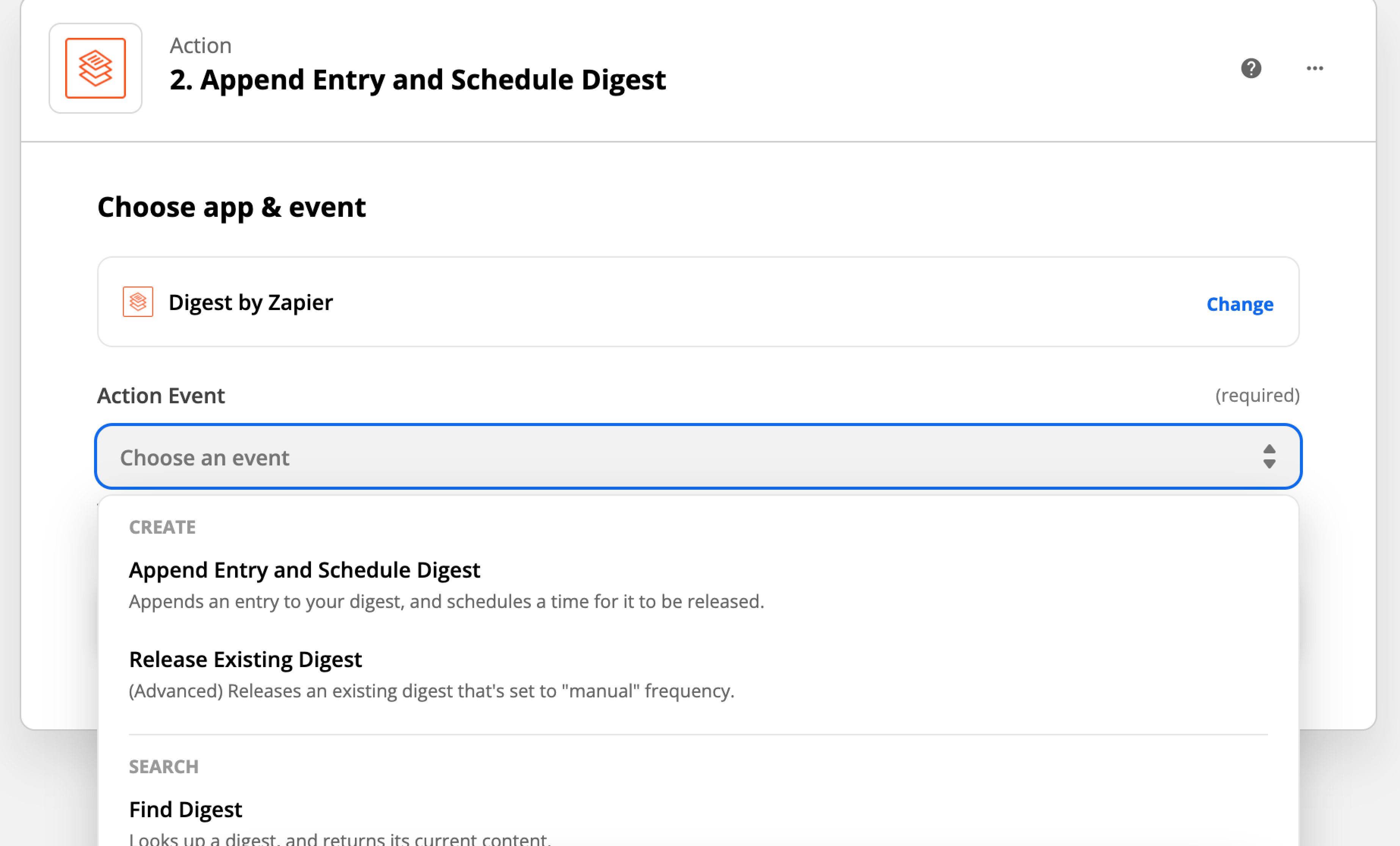Screen dimensions: 1400x846
Task: Click the Change link for app
Action: pos(1240,304)
